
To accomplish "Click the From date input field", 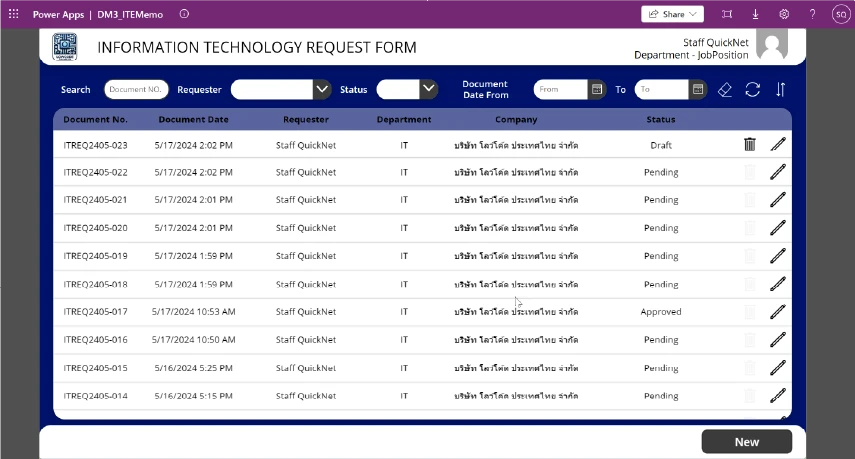I will pos(560,89).
